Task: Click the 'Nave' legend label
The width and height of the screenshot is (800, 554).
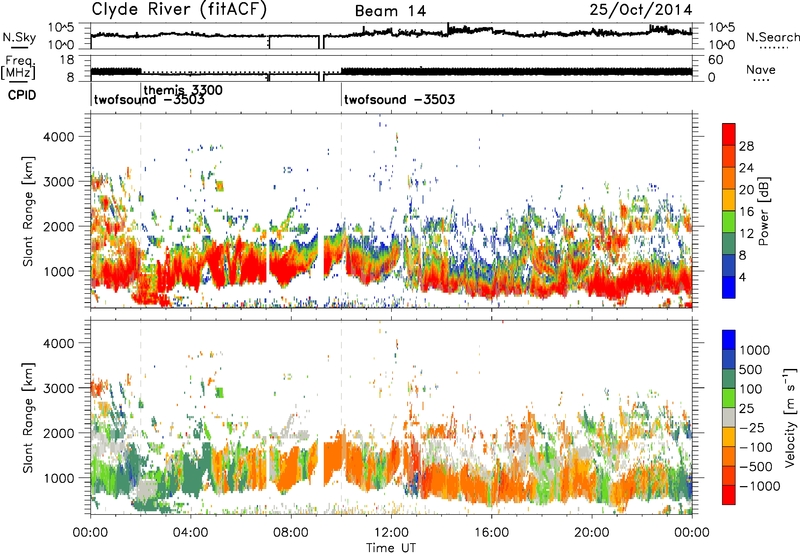Action: coord(761,69)
